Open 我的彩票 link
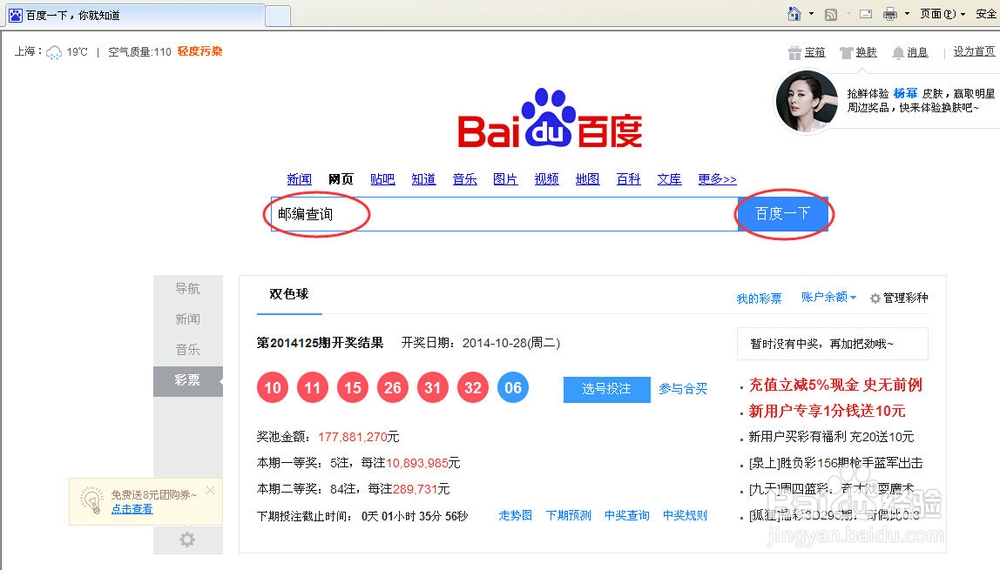The width and height of the screenshot is (1000, 570). click(x=759, y=298)
